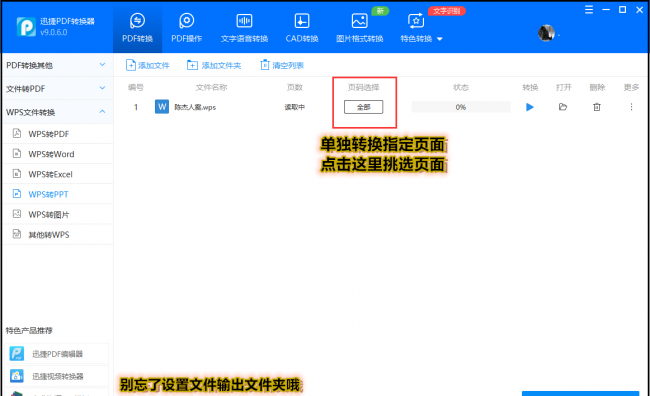Click the WPS file type icon in row 1
This screenshot has height=396, width=650.
tap(162, 107)
